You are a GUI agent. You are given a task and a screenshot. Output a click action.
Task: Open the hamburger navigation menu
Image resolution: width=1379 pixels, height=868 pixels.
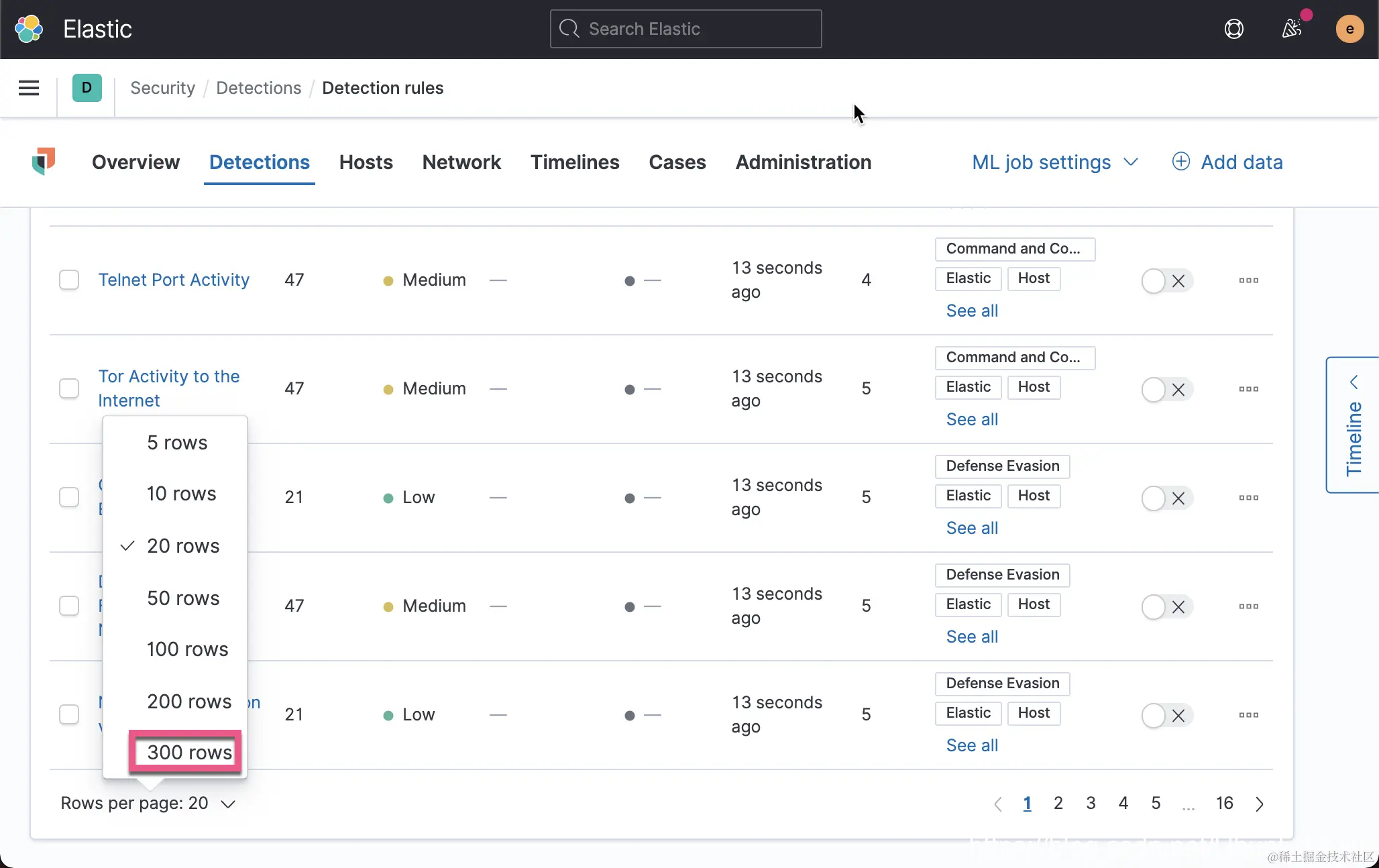[x=28, y=88]
